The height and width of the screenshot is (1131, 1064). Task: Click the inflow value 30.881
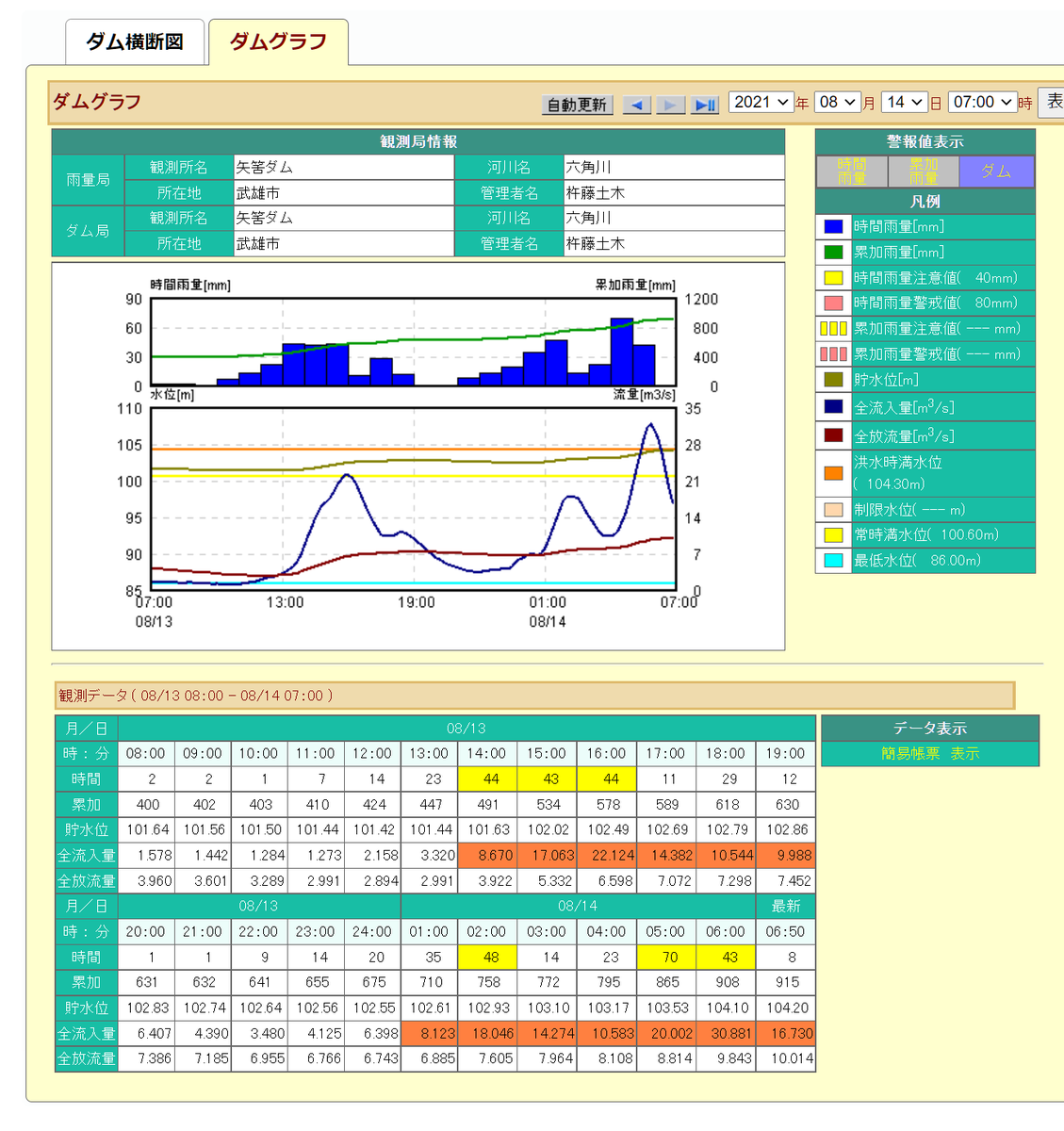point(728,1033)
